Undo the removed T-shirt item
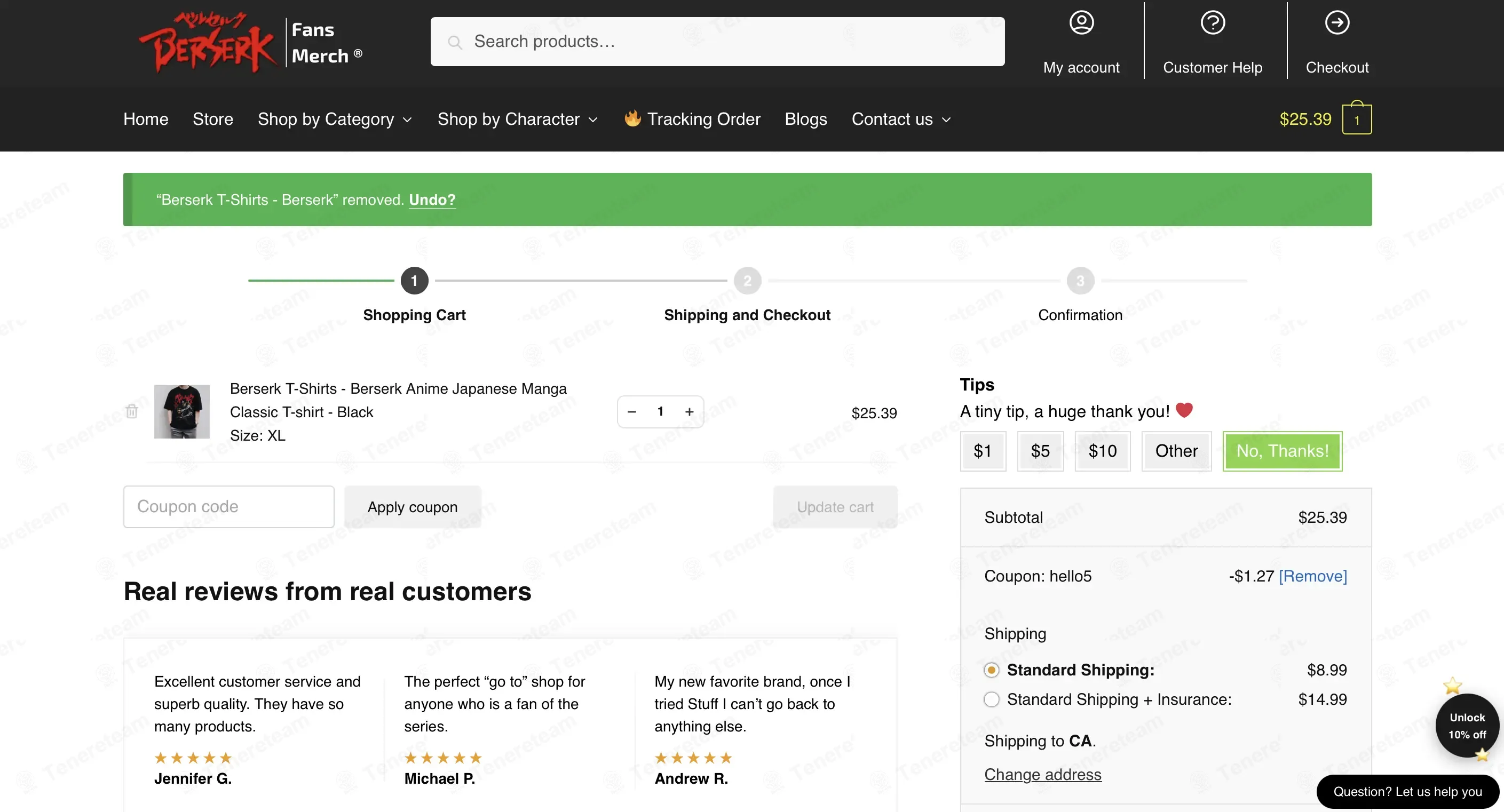The image size is (1504, 812). [x=432, y=200]
